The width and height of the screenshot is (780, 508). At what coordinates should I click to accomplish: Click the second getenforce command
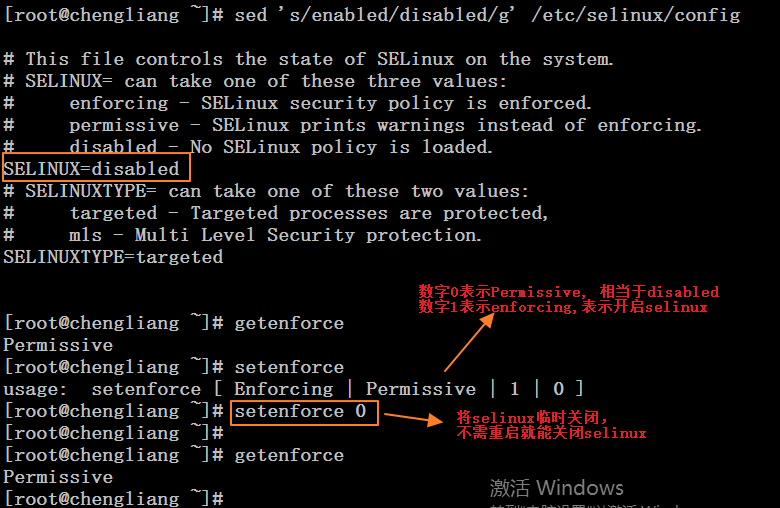289,455
